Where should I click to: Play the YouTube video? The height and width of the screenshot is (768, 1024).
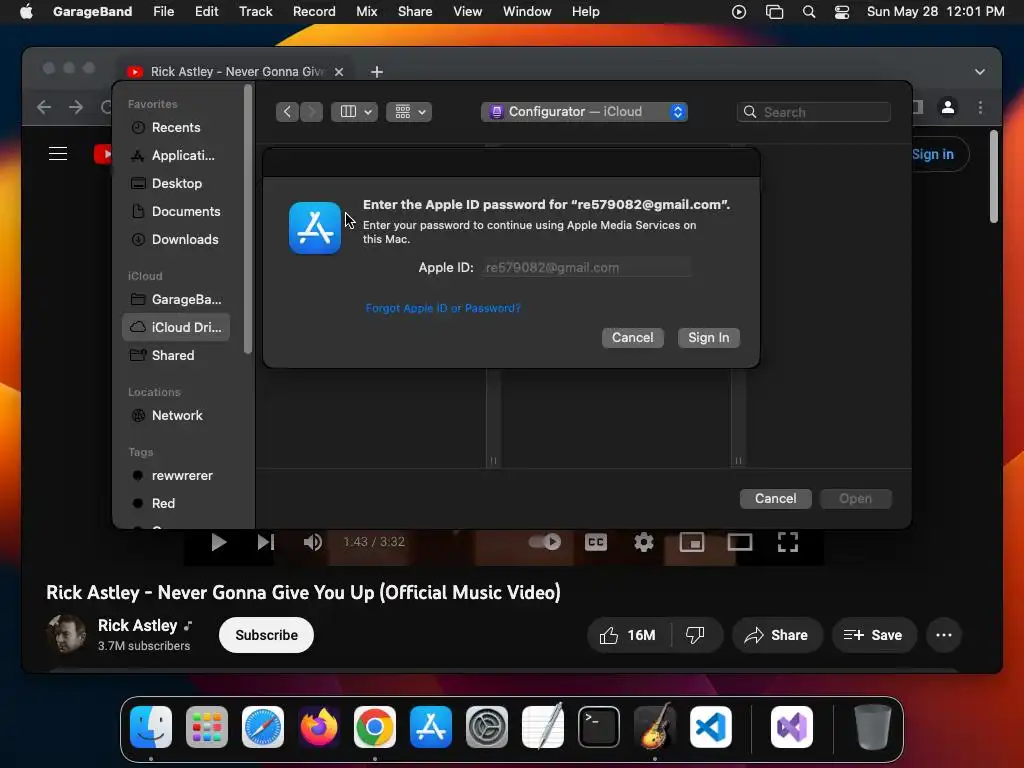(x=218, y=542)
